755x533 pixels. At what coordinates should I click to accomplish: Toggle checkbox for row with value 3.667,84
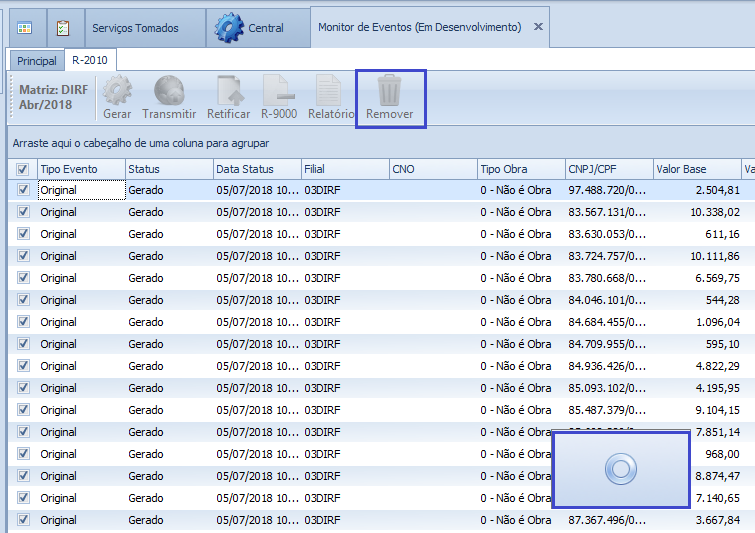click(23, 520)
